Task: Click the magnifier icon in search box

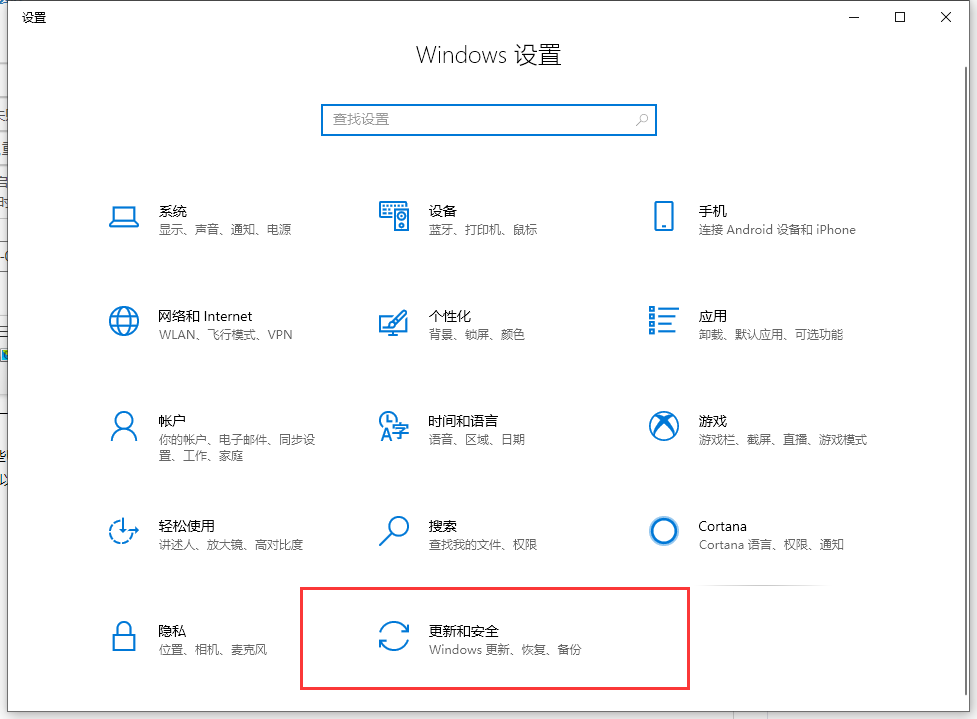Action: 642,120
